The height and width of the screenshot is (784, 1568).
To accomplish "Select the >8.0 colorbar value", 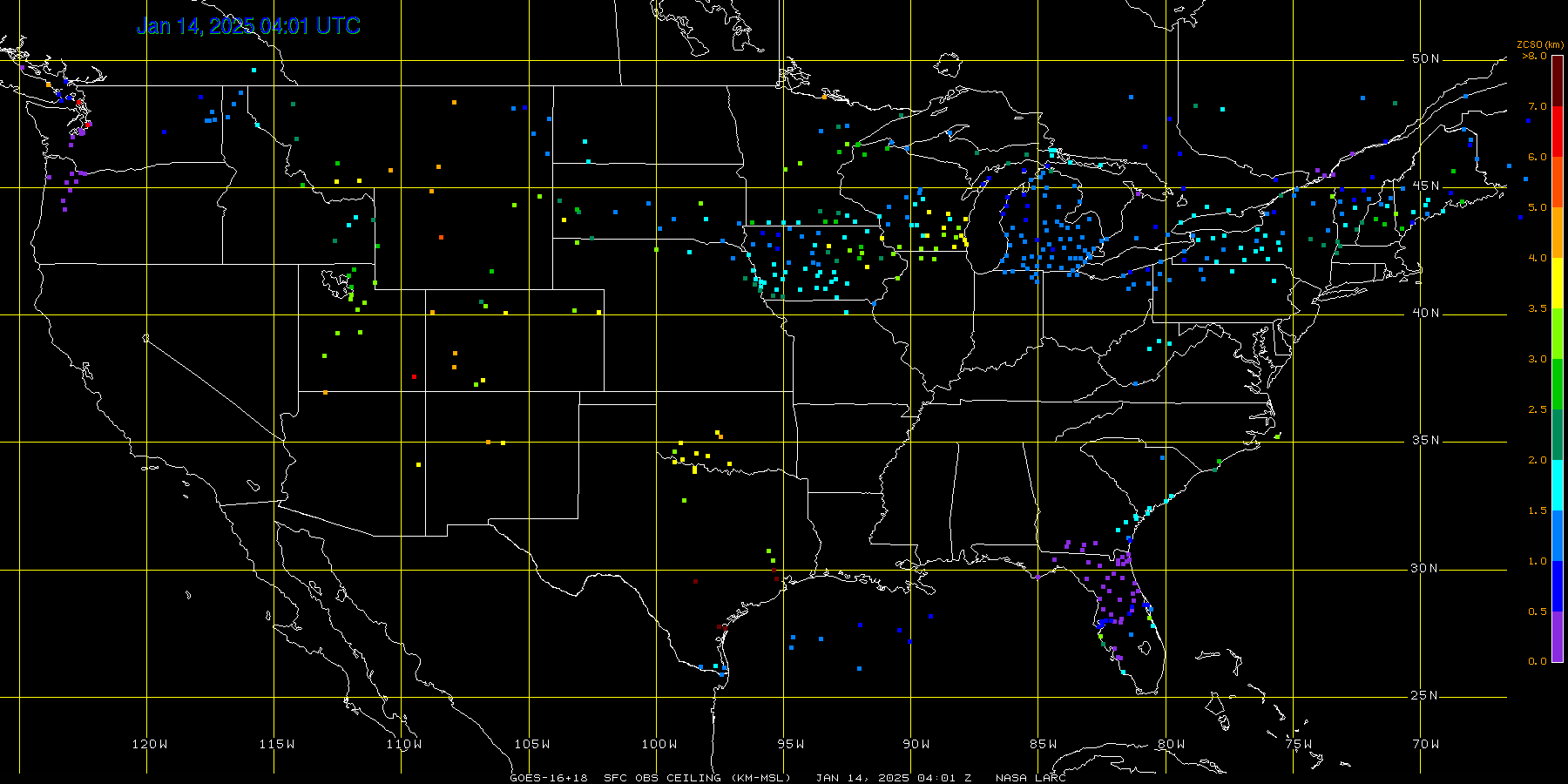I will pyautogui.click(x=1535, y=56).
